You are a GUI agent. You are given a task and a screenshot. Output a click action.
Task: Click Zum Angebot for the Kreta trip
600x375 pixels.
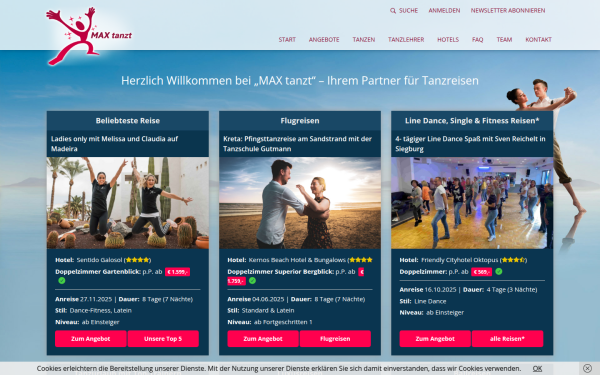point(263,339)
